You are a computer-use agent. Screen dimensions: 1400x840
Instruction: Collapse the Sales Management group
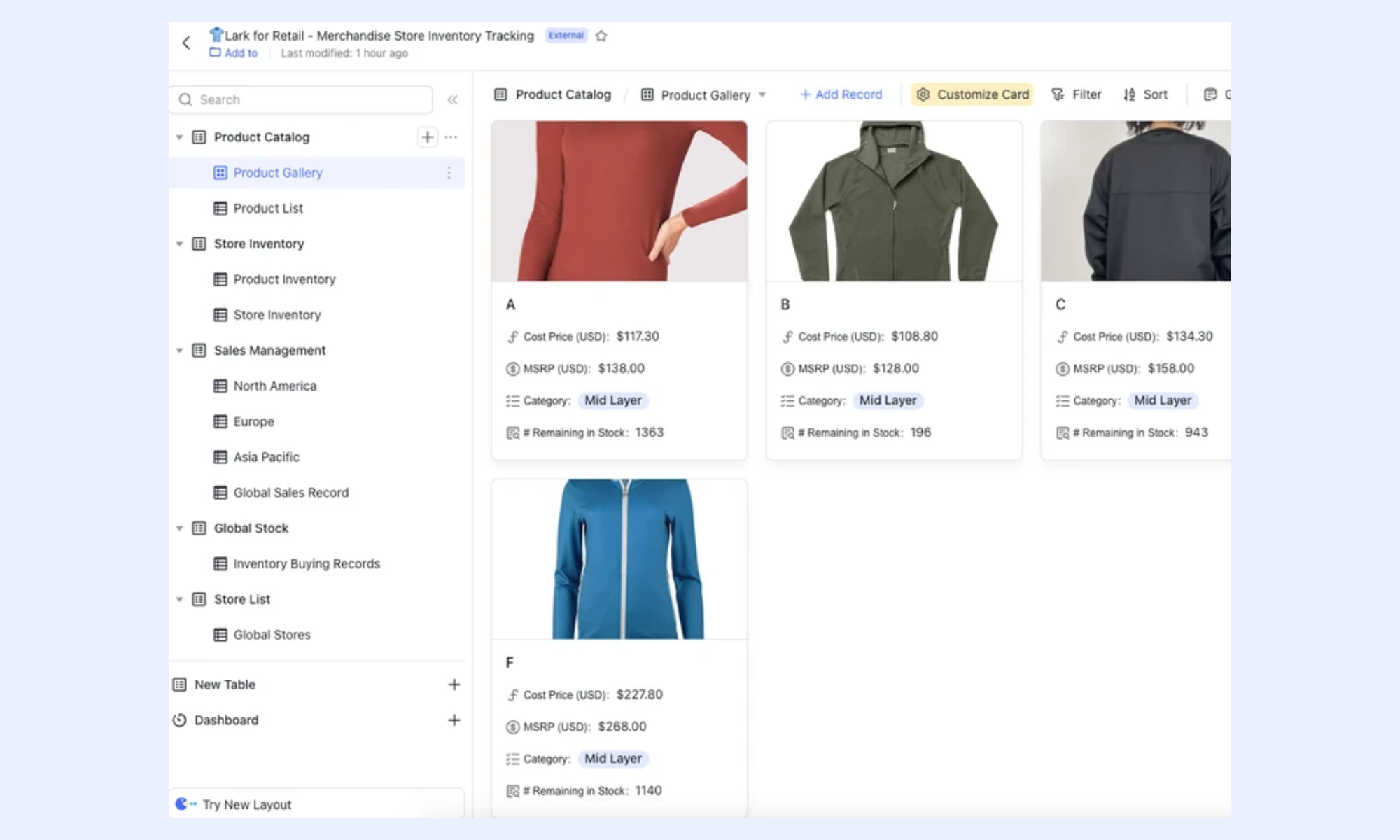click(x=179, y=350)
